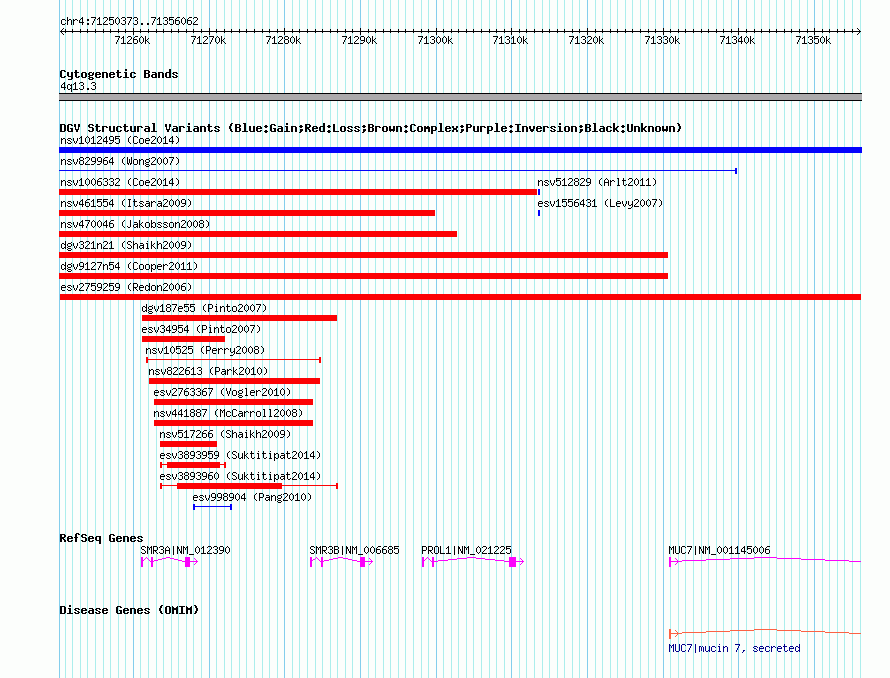Click the orange MUC7 OMIM disease gene glyph
The height and width of the screenshot is (678, 890).
[765, 633]
